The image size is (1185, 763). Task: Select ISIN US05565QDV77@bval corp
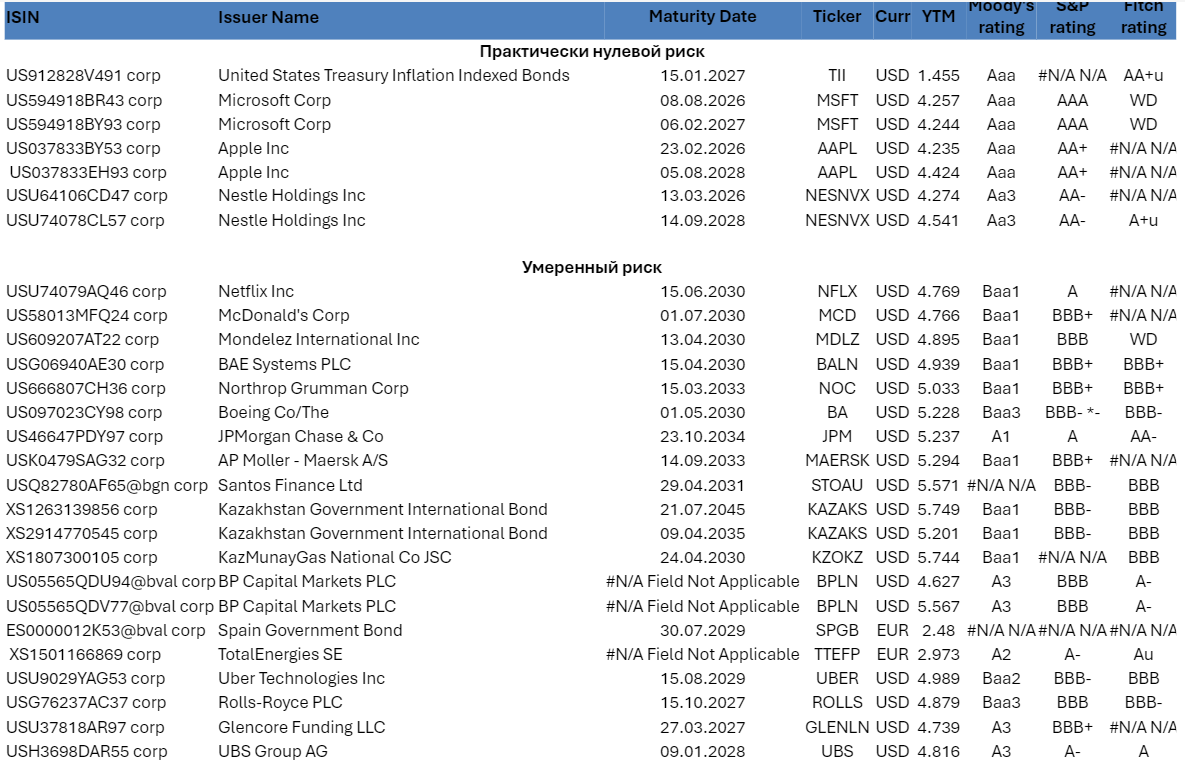pyautogui.click(x=110, y=607)
